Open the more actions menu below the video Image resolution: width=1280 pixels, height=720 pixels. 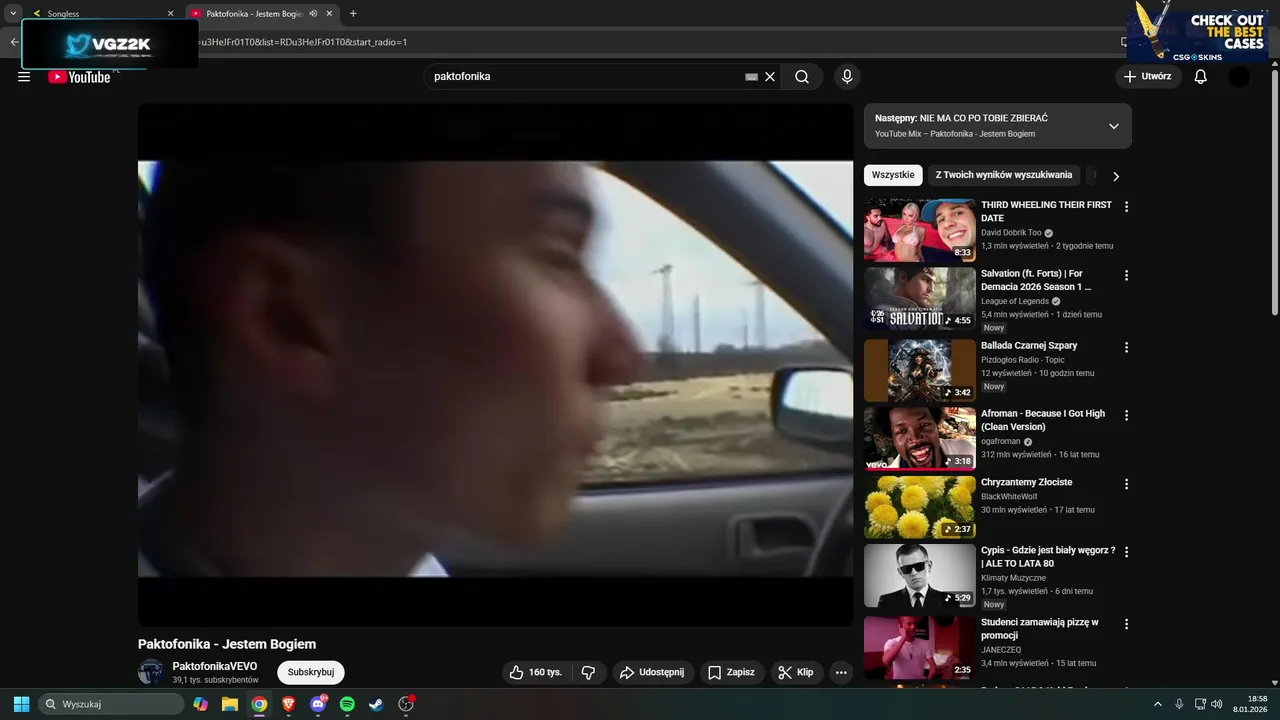click(841, 672)
